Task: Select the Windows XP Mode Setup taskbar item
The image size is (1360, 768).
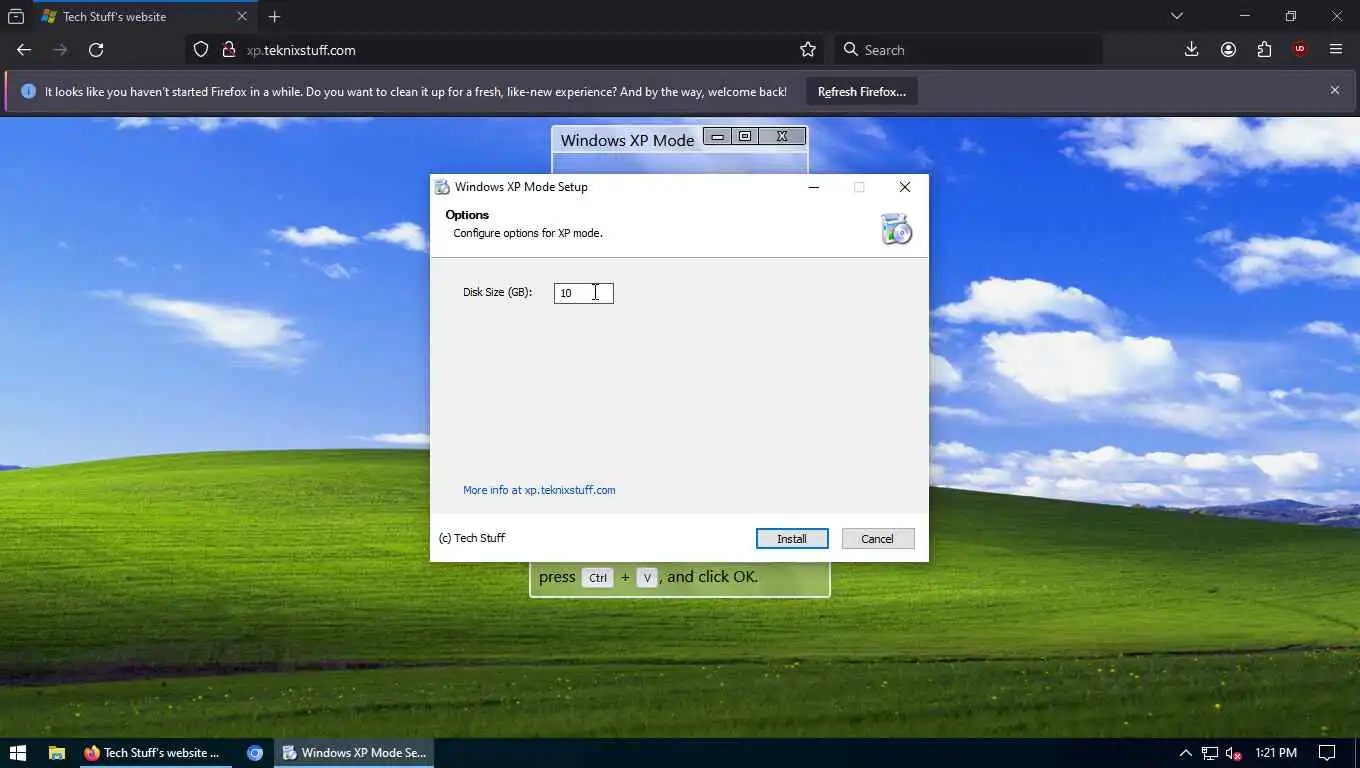Action: click(355, 753)
